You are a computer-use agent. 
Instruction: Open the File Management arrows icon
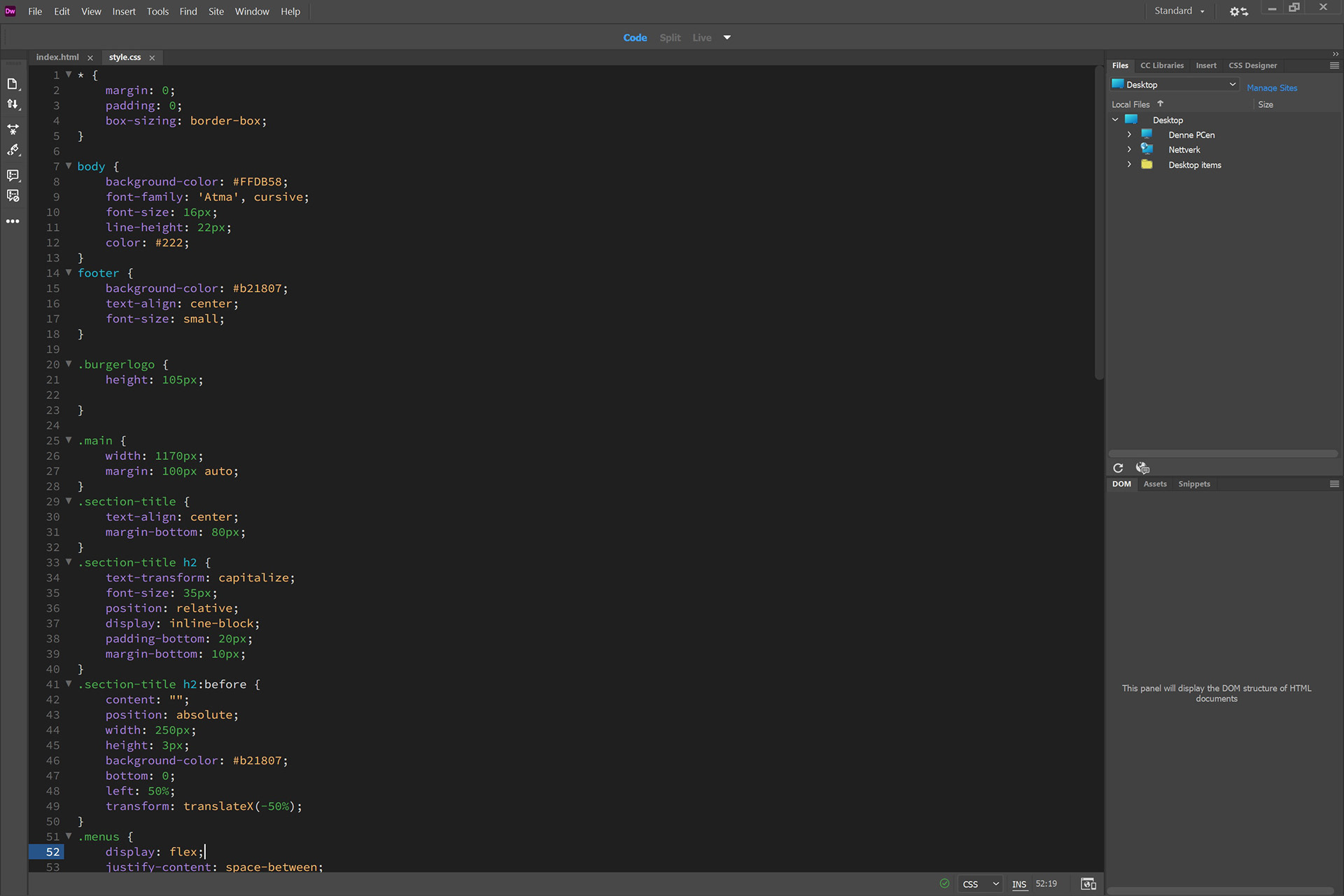[13, 104]
